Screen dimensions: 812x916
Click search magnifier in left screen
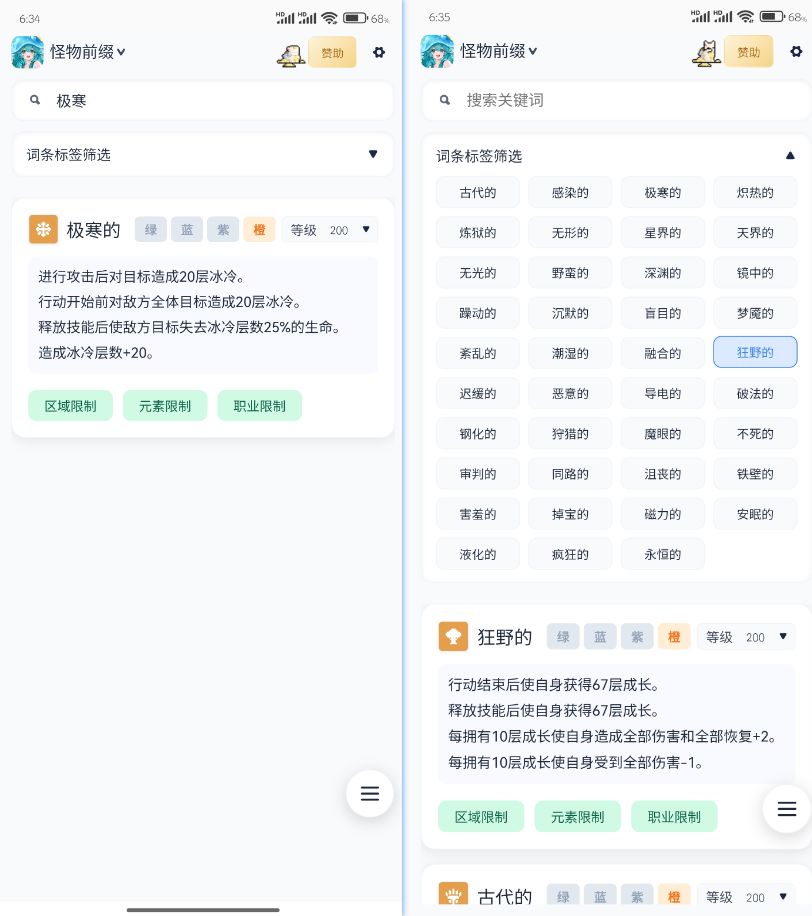tap(35, 100)
